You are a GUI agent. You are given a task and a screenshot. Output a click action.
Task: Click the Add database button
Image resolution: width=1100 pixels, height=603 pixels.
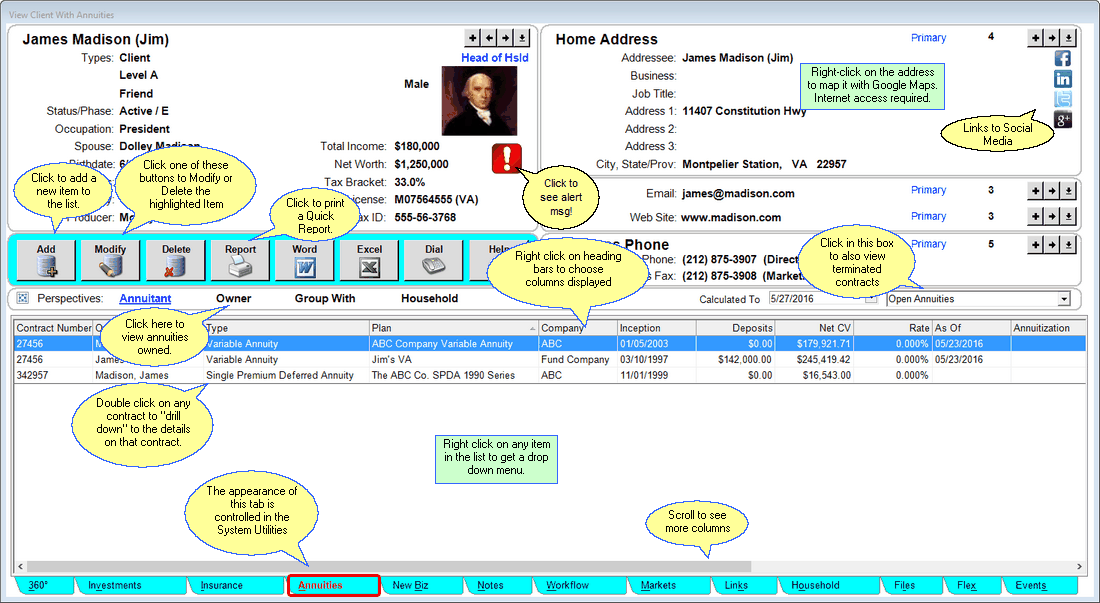(x=46, y=259)
